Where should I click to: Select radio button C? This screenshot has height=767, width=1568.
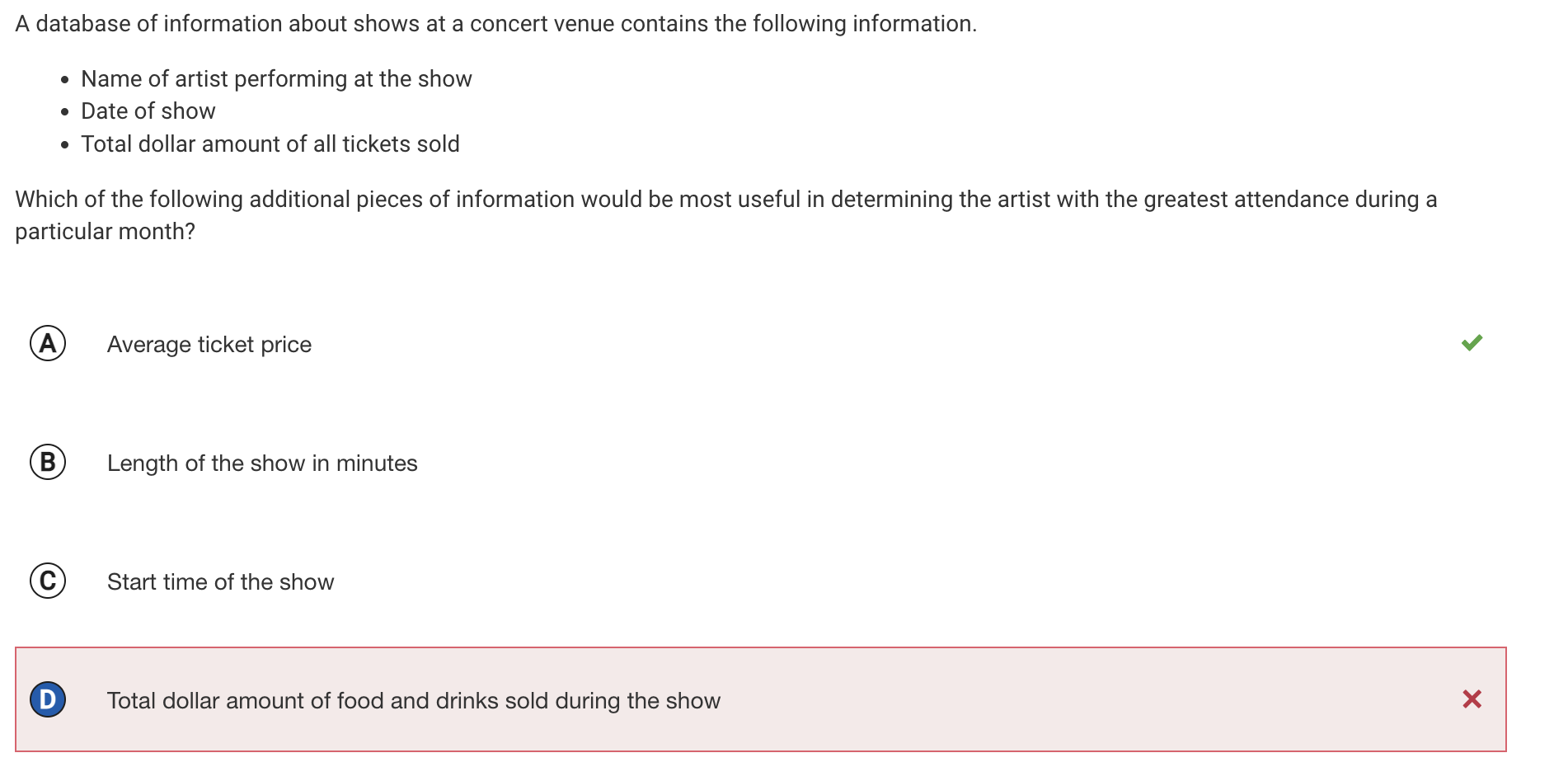(x=48, y=581)
